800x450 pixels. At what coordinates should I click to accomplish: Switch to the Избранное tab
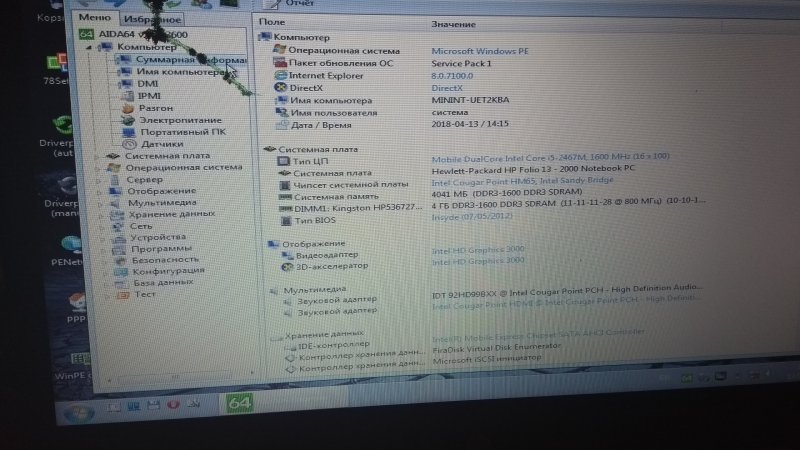[x=152, y=18]
